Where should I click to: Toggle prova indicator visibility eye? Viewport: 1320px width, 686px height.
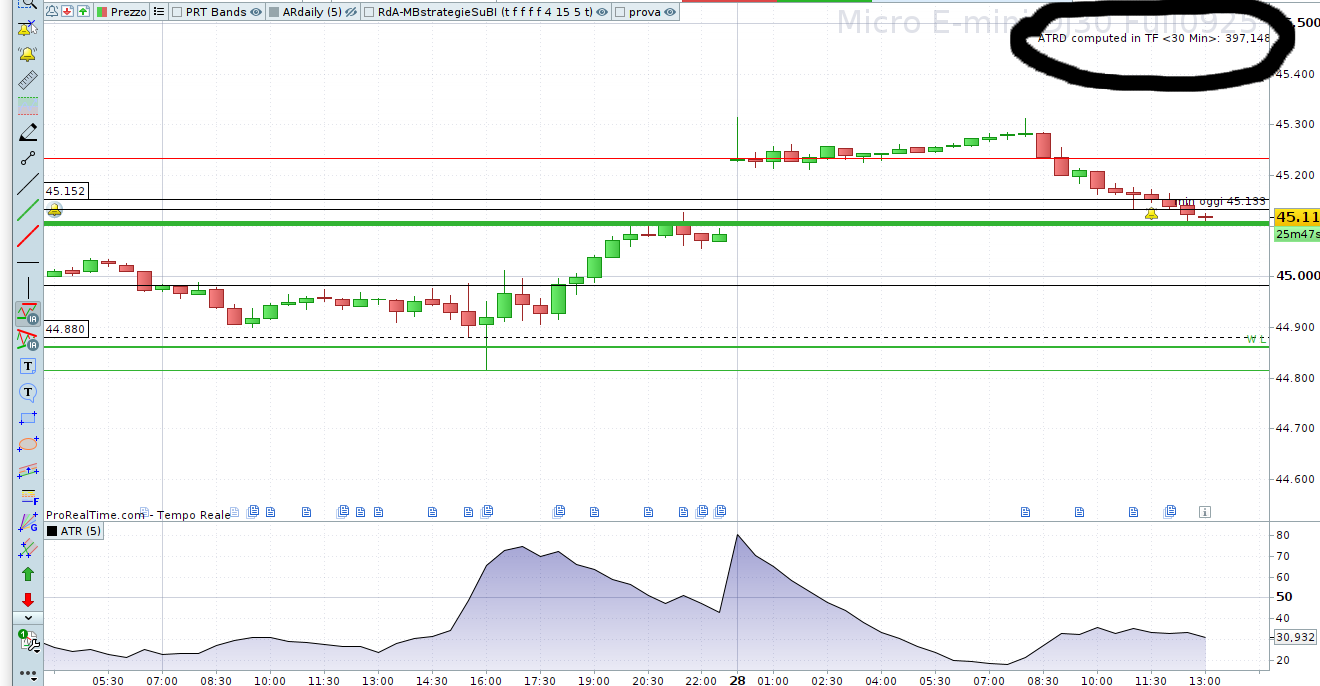668,13
